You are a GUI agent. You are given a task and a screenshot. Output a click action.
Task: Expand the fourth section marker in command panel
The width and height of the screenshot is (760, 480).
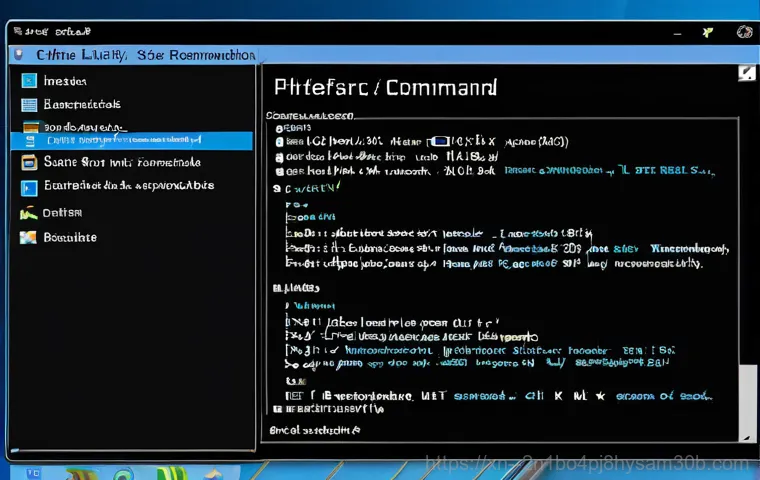[x=278, y=187]
